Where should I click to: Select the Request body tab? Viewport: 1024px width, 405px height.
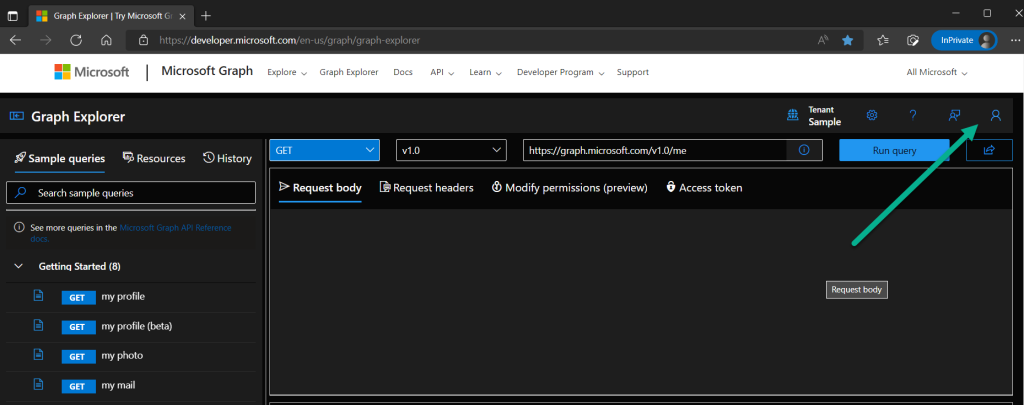[320, 187]
